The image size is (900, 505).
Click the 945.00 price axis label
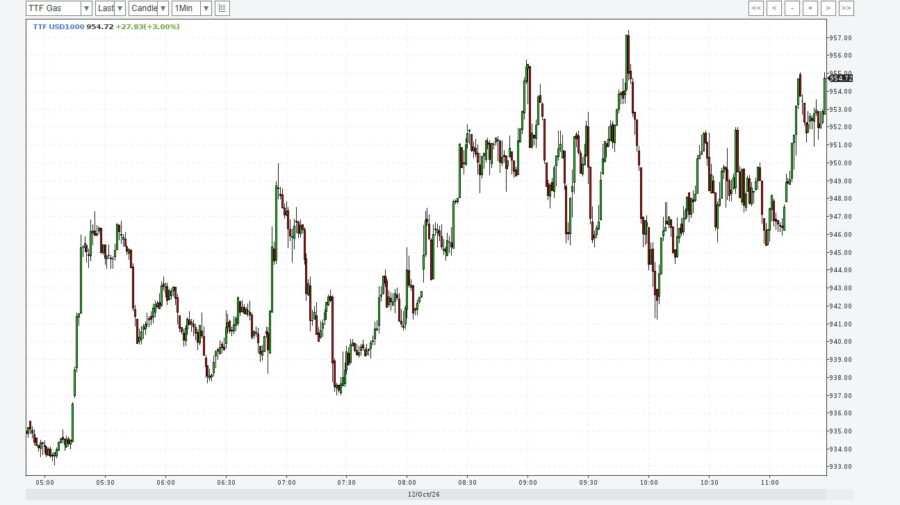pyautogui.click(x=840, y=252)
